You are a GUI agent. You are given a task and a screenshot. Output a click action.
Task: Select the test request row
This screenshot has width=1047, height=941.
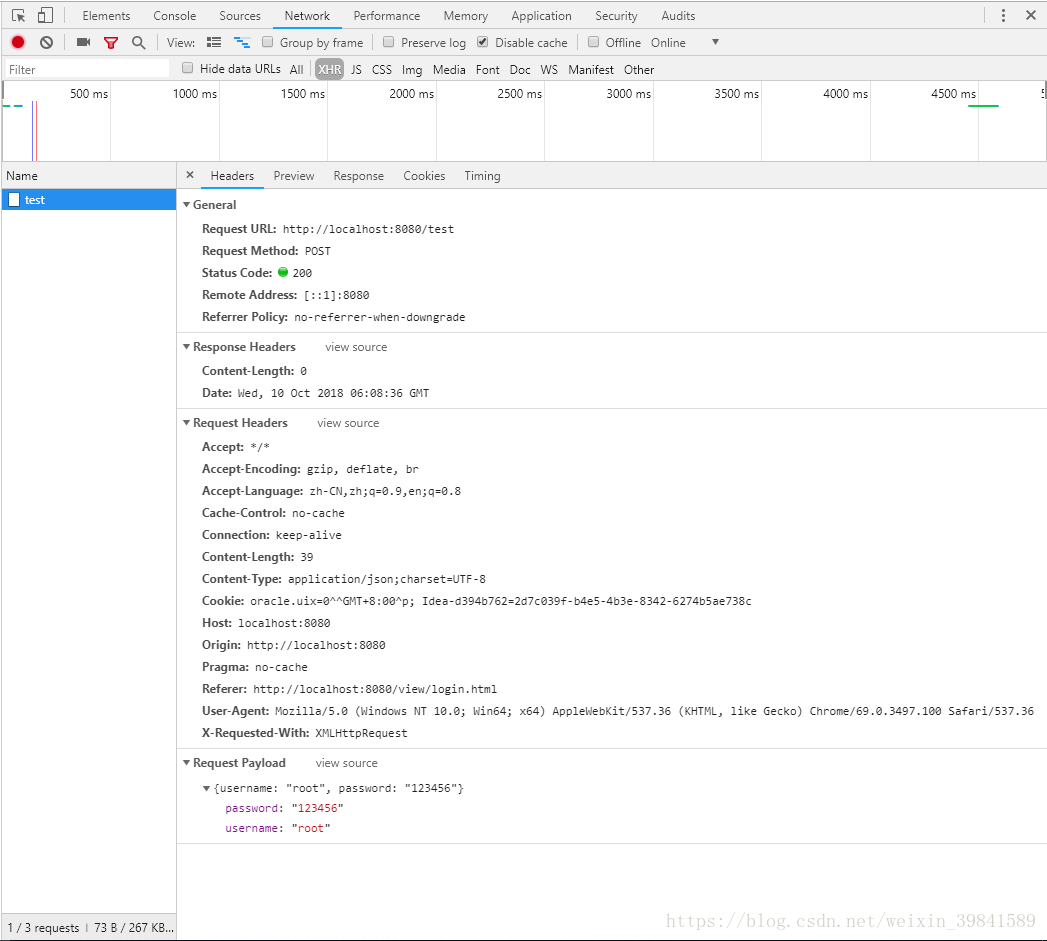point(89,199)
